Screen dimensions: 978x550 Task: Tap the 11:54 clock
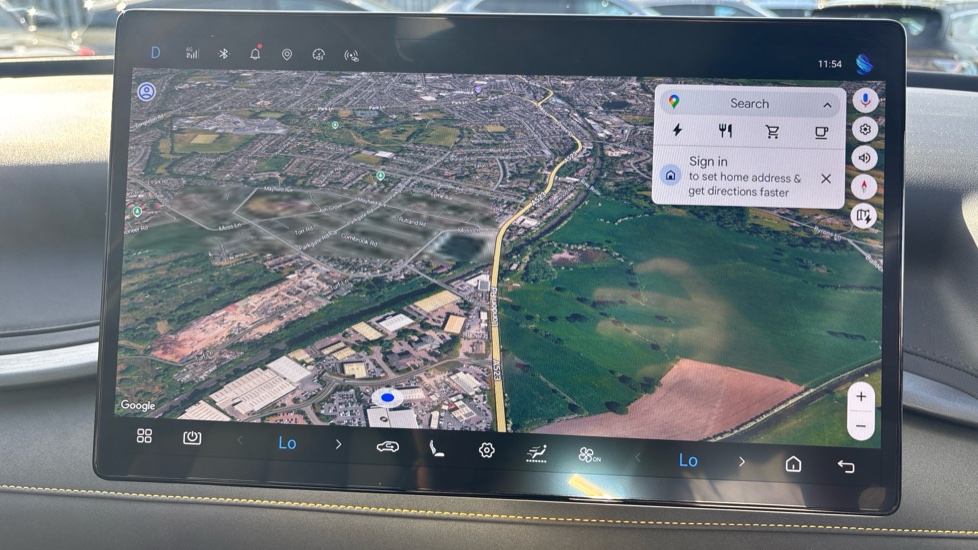830,64
